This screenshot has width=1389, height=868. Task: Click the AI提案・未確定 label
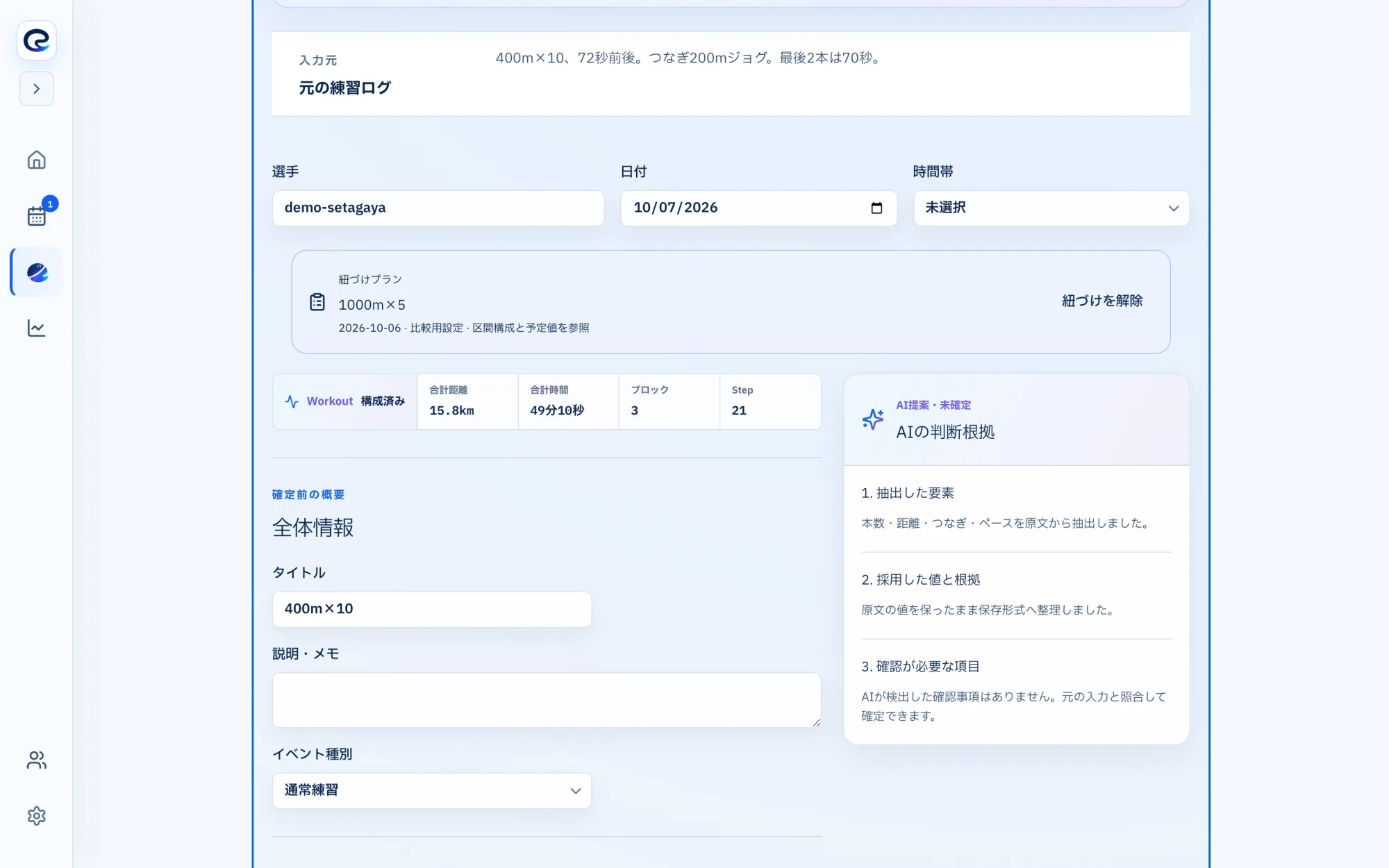[933, 405]
